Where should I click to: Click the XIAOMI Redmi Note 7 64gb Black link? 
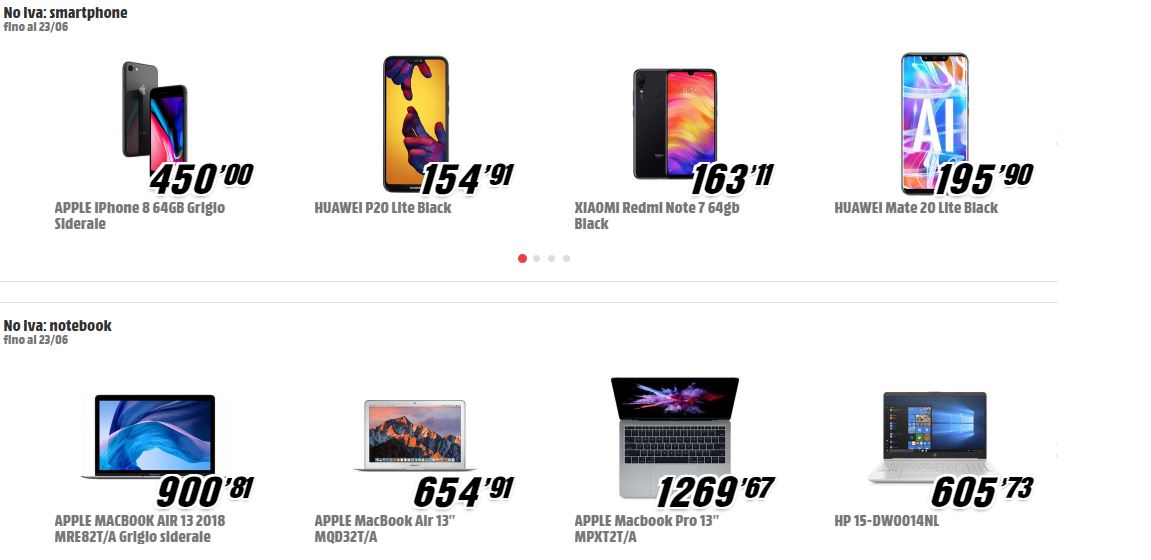[656, 216]
